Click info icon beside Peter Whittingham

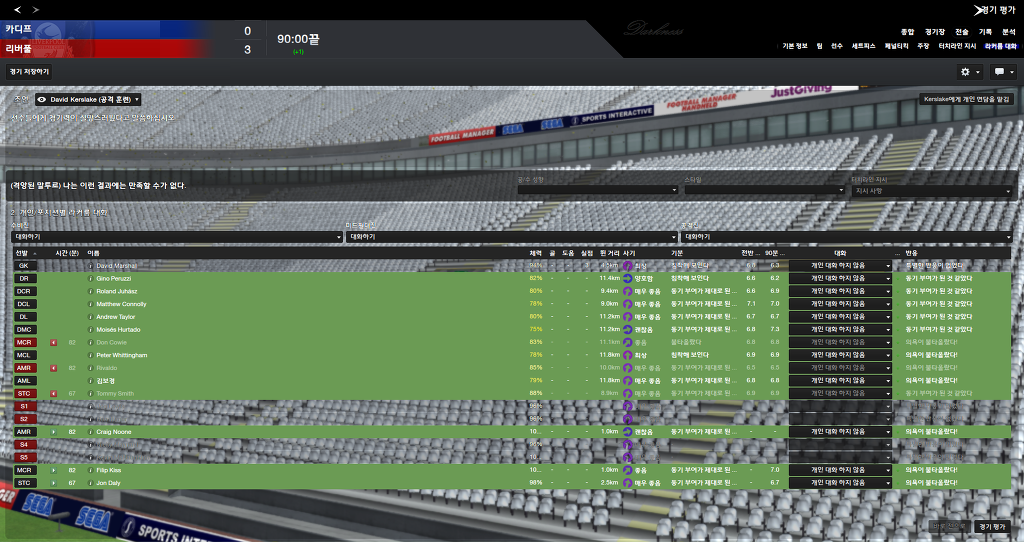pyautogui.click(x=90, y=355)
